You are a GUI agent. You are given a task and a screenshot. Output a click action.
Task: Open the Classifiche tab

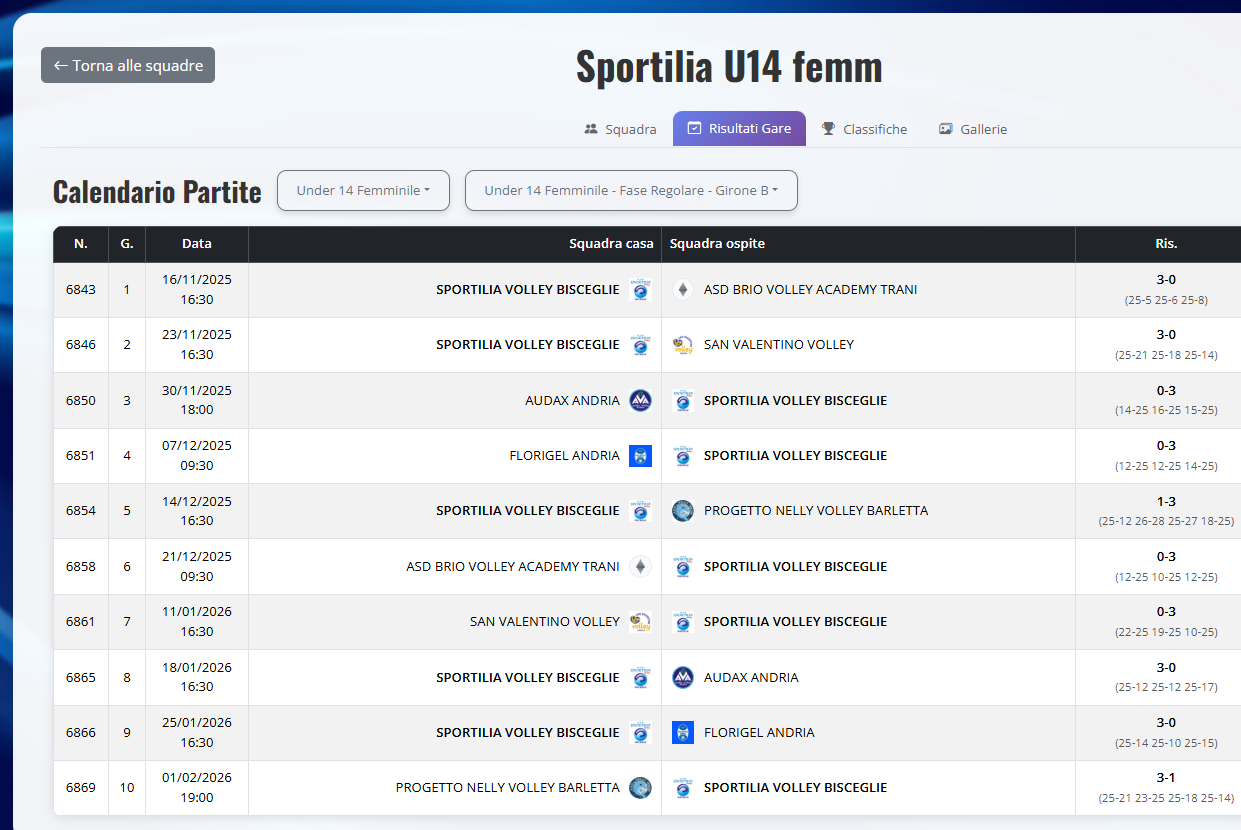(864, 129)
